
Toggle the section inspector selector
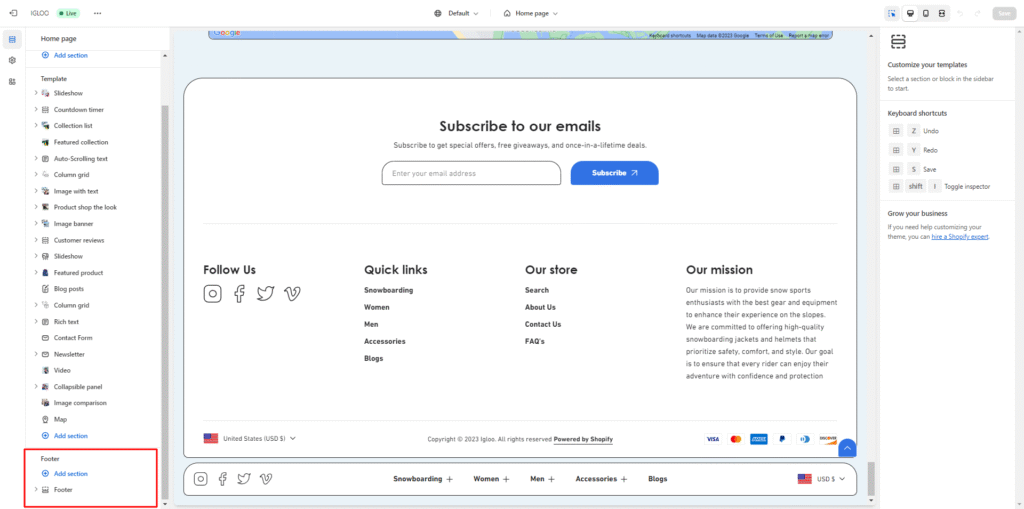tap(891, 13)
